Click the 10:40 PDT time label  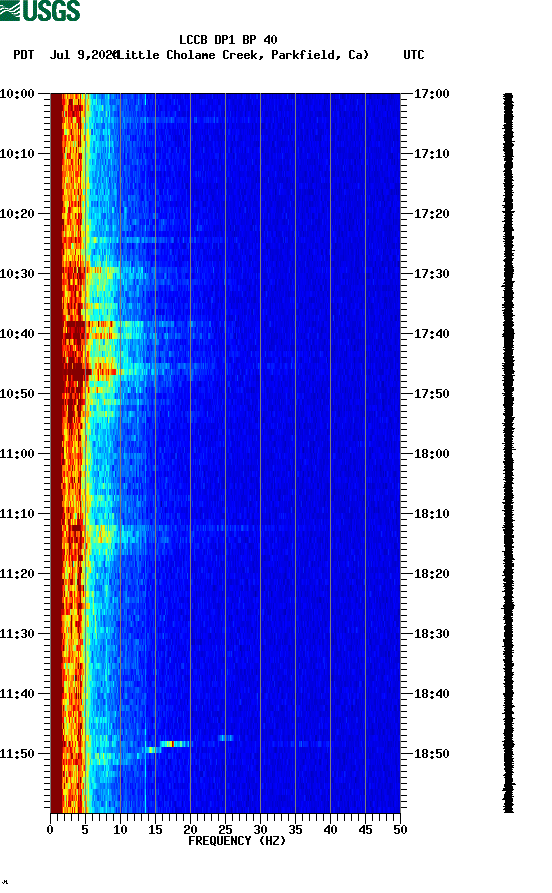17,334
